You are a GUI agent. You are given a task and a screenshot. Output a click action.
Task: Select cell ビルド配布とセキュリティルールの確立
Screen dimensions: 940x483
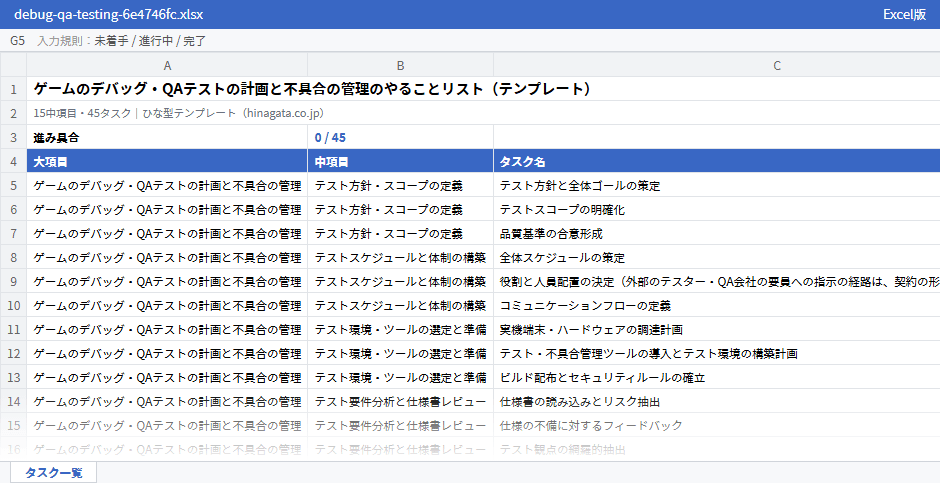[717, 377]
